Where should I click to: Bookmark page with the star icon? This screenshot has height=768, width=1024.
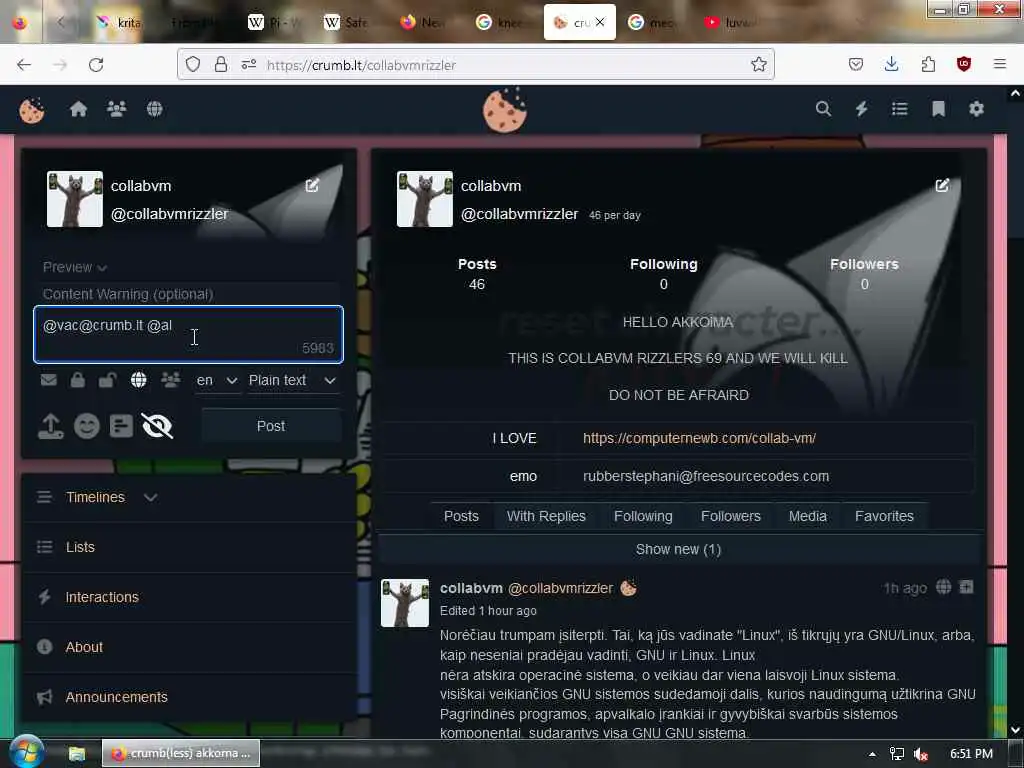(758, 64)
